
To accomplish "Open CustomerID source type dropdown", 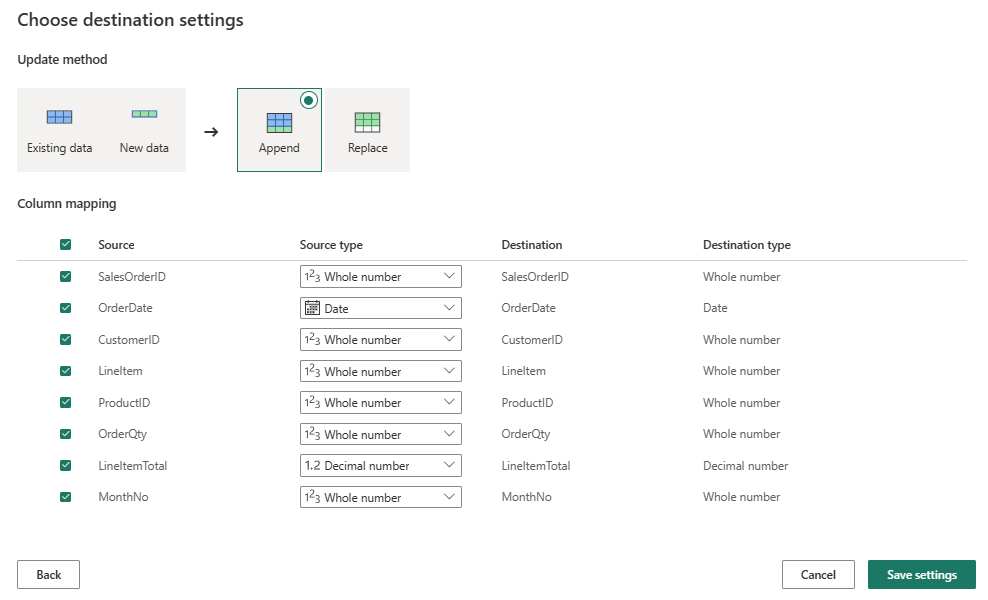I will (x=381, y=339).
